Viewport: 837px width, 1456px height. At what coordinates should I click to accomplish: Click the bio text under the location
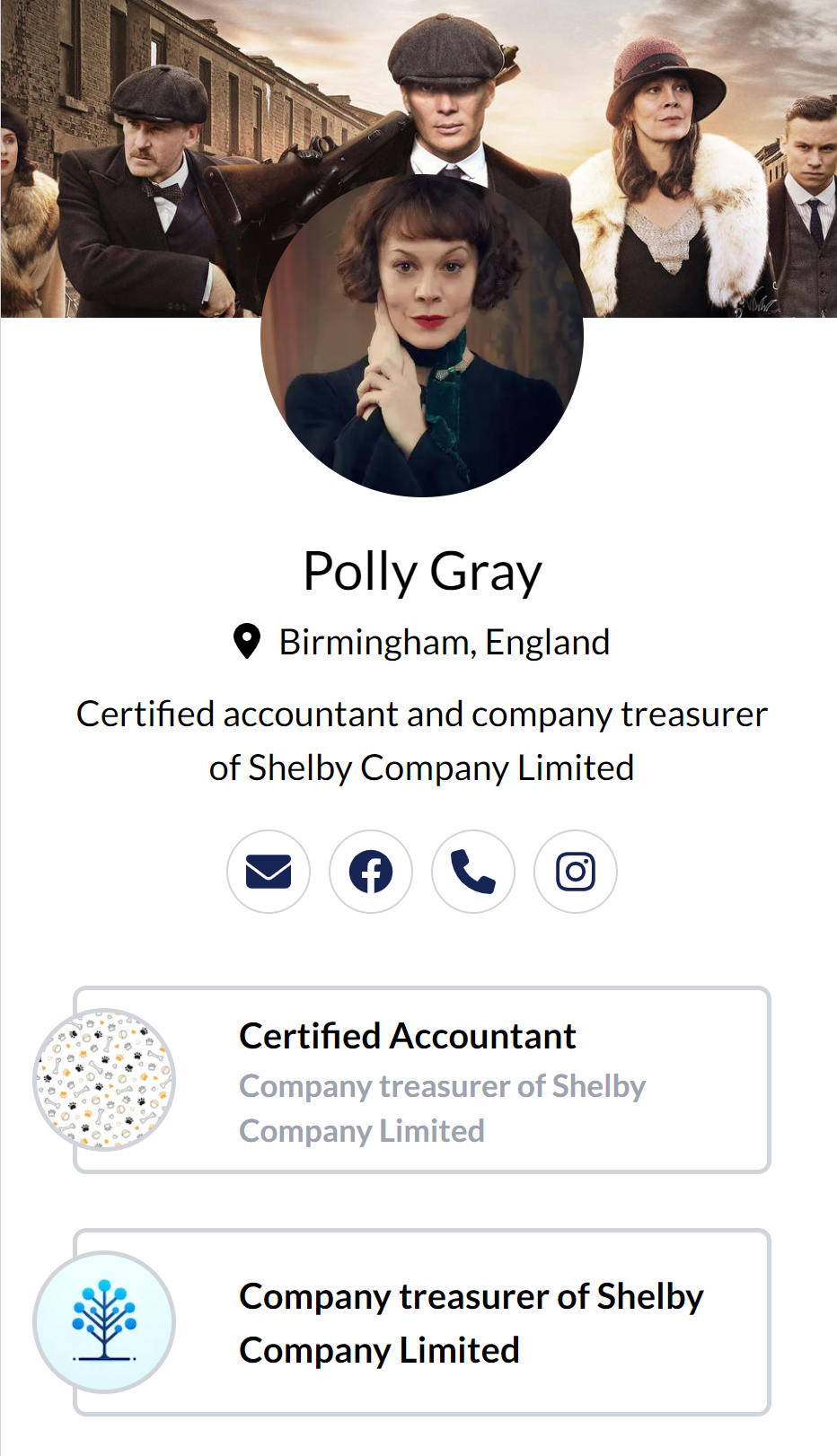(x=422, y=741)
